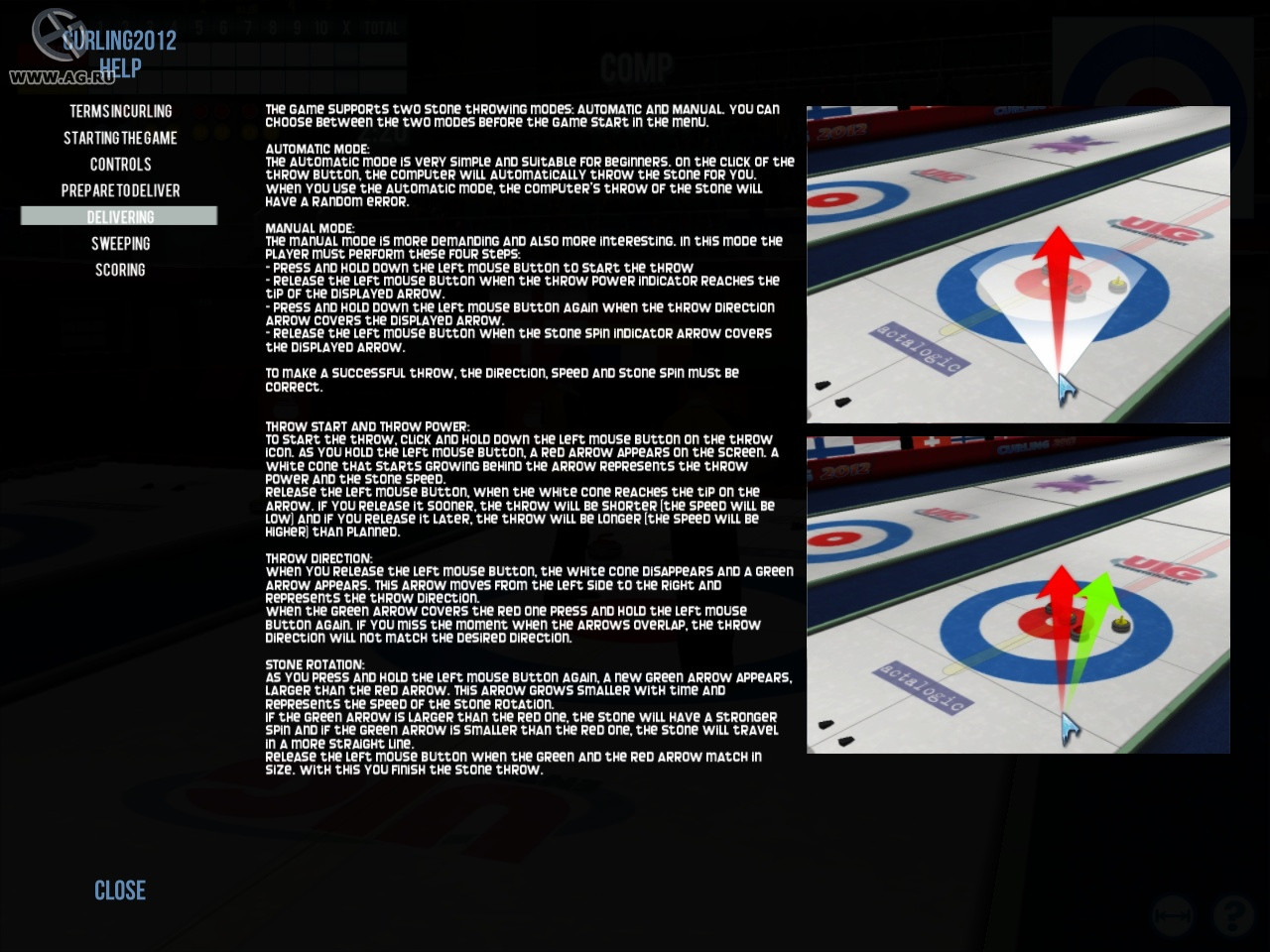Click the throw power cone illustration
Image resolution: width=1270 pixels, height=952 pixels.
point(1018,265)
